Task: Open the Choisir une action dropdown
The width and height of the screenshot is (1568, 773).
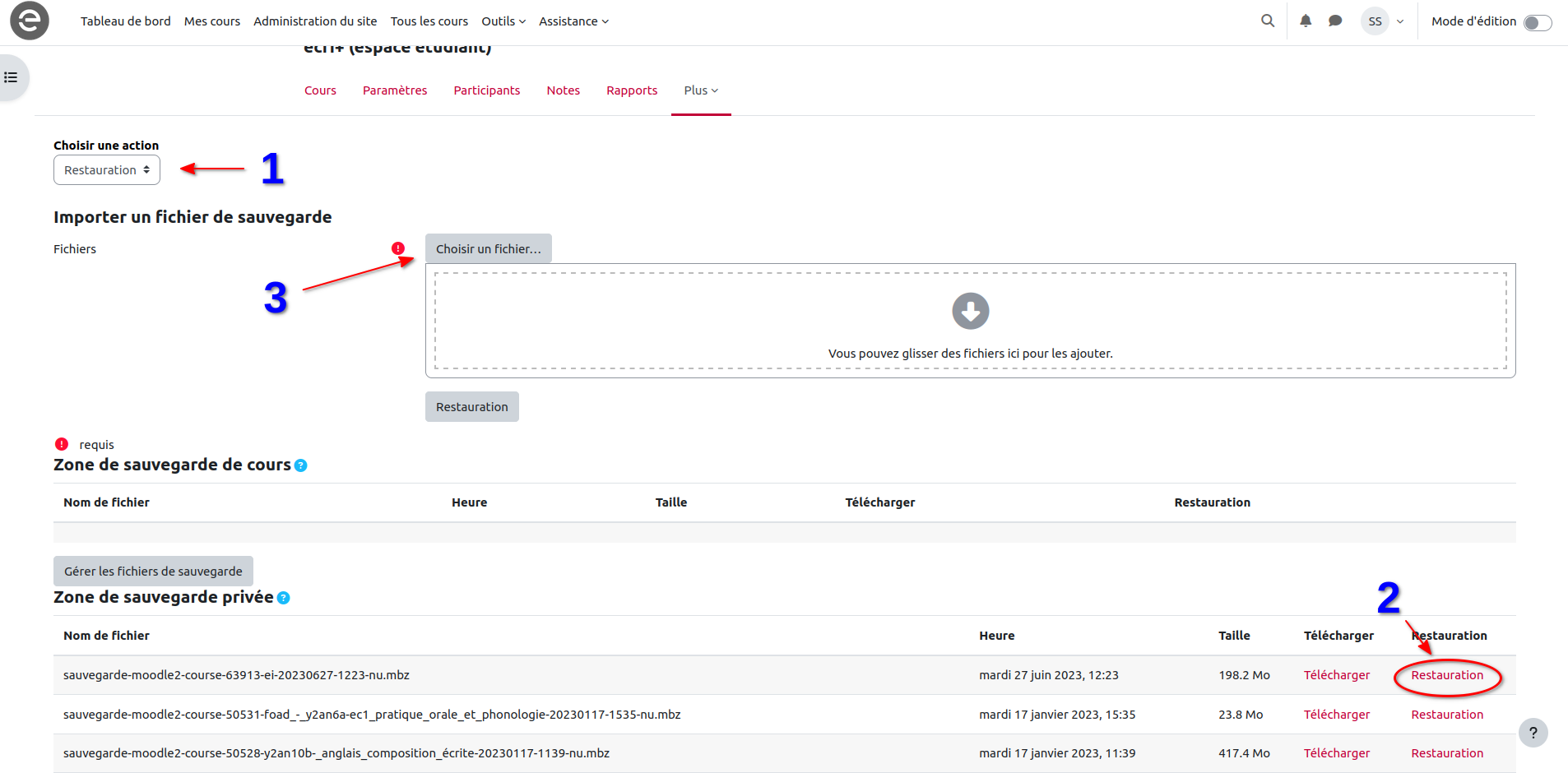Action: tap(107, 170)
